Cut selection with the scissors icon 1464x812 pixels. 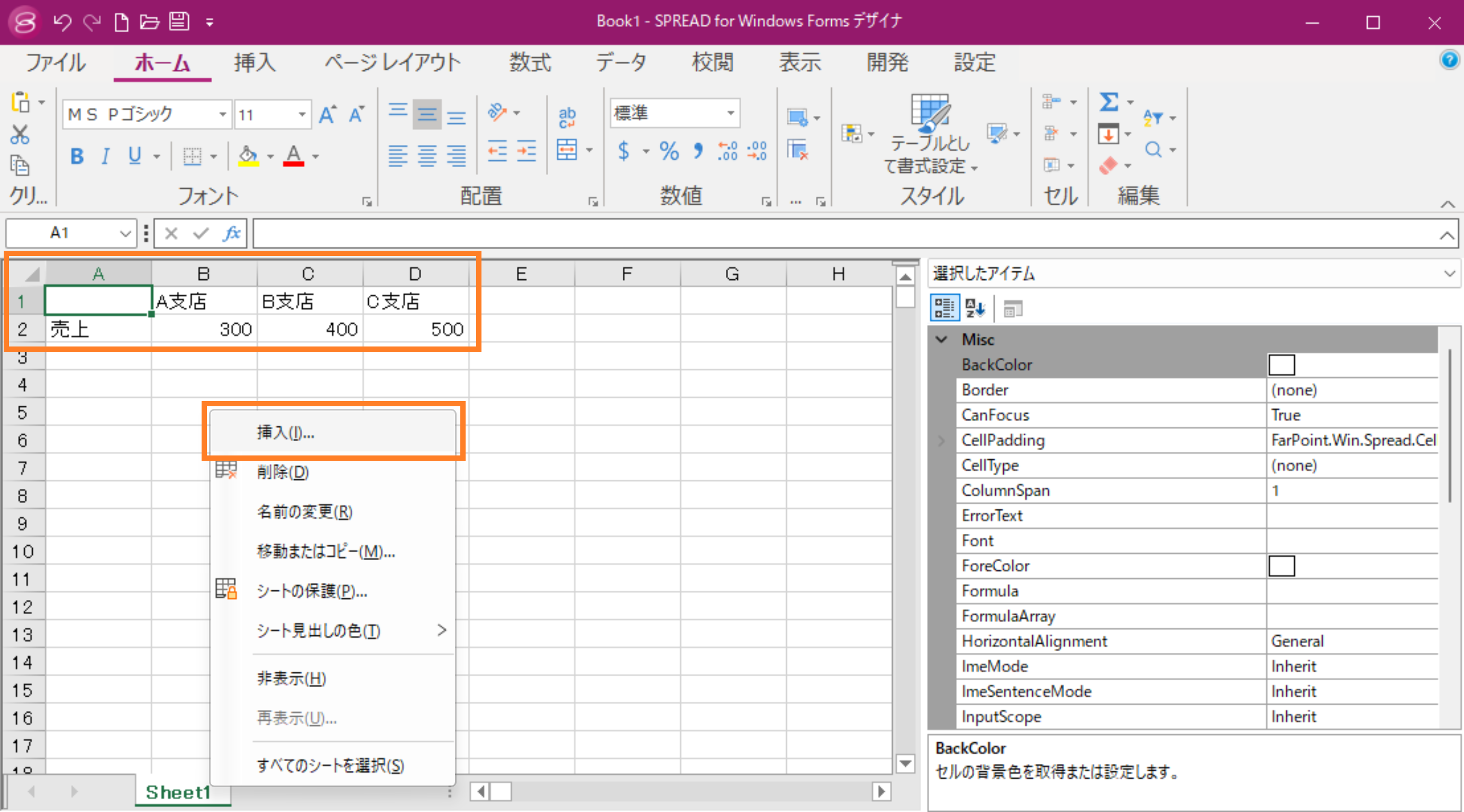click(x=20, y=134)
